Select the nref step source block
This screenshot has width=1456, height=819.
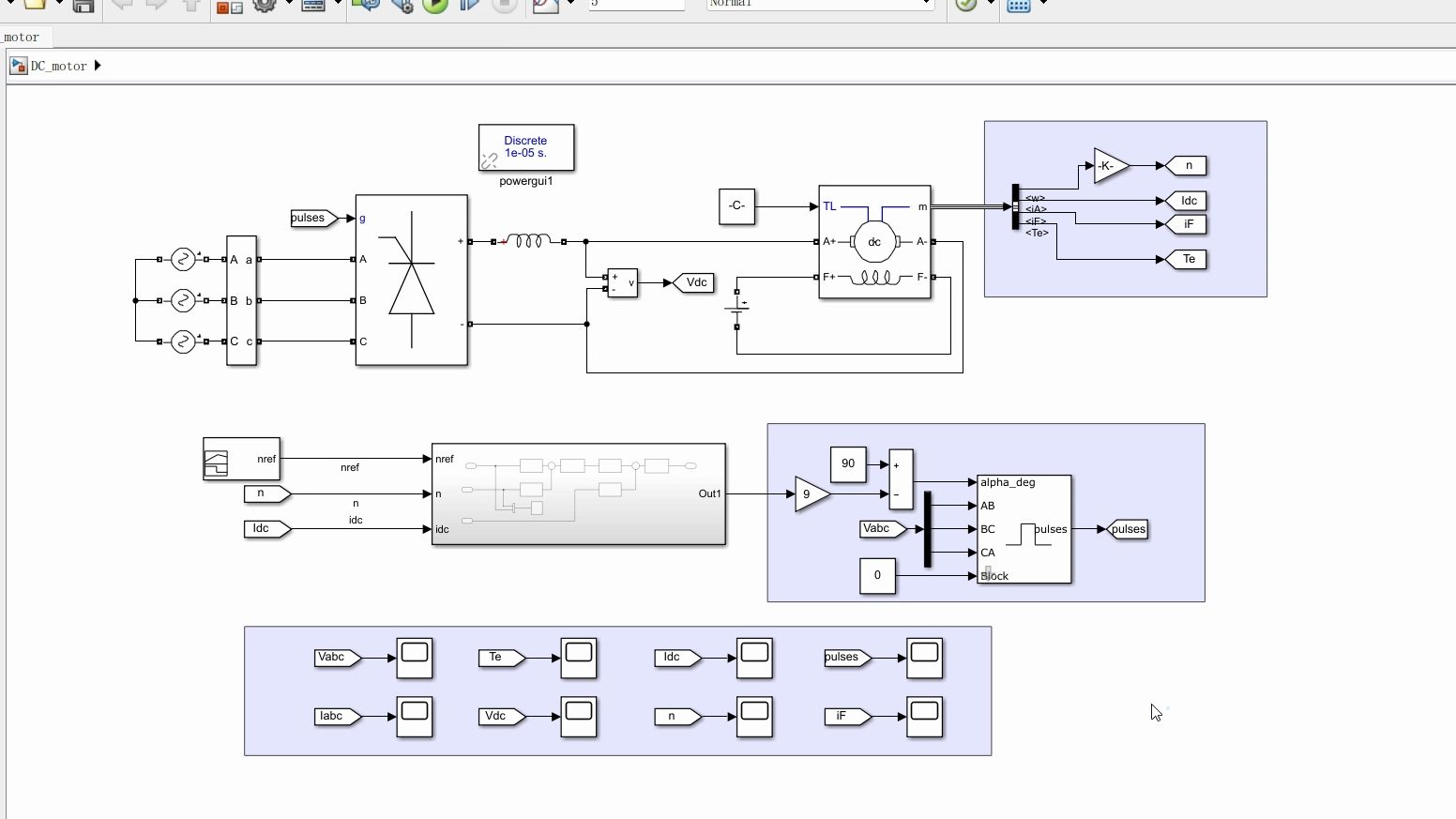[241, 459]
